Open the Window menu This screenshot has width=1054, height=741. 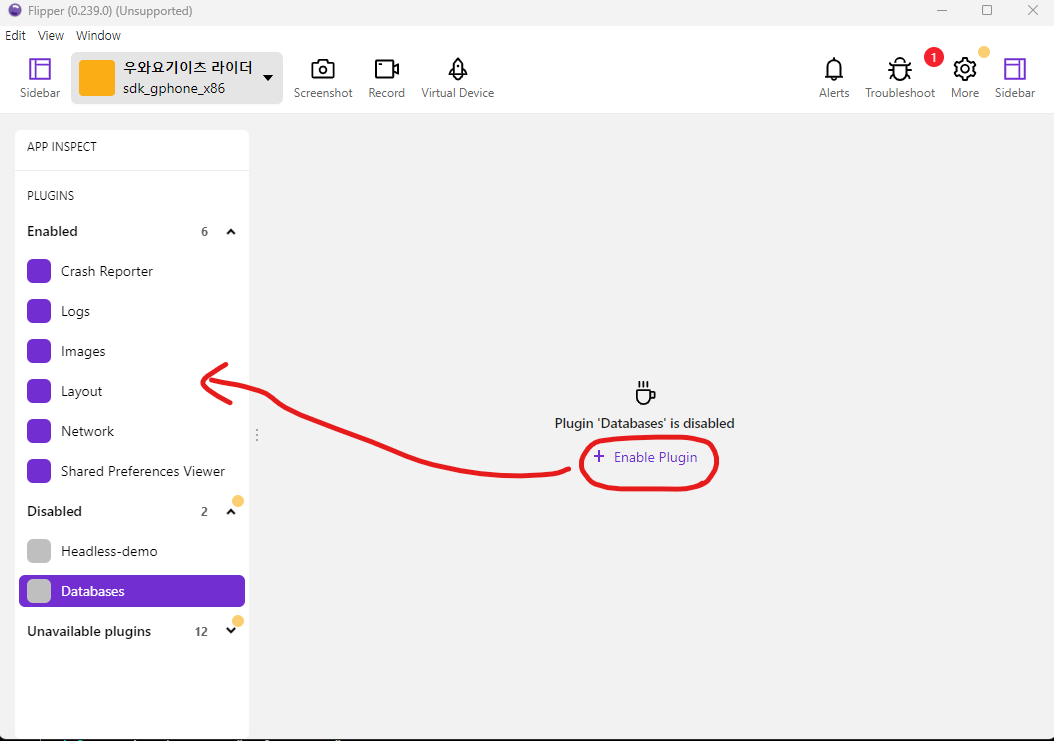[98, 36]
